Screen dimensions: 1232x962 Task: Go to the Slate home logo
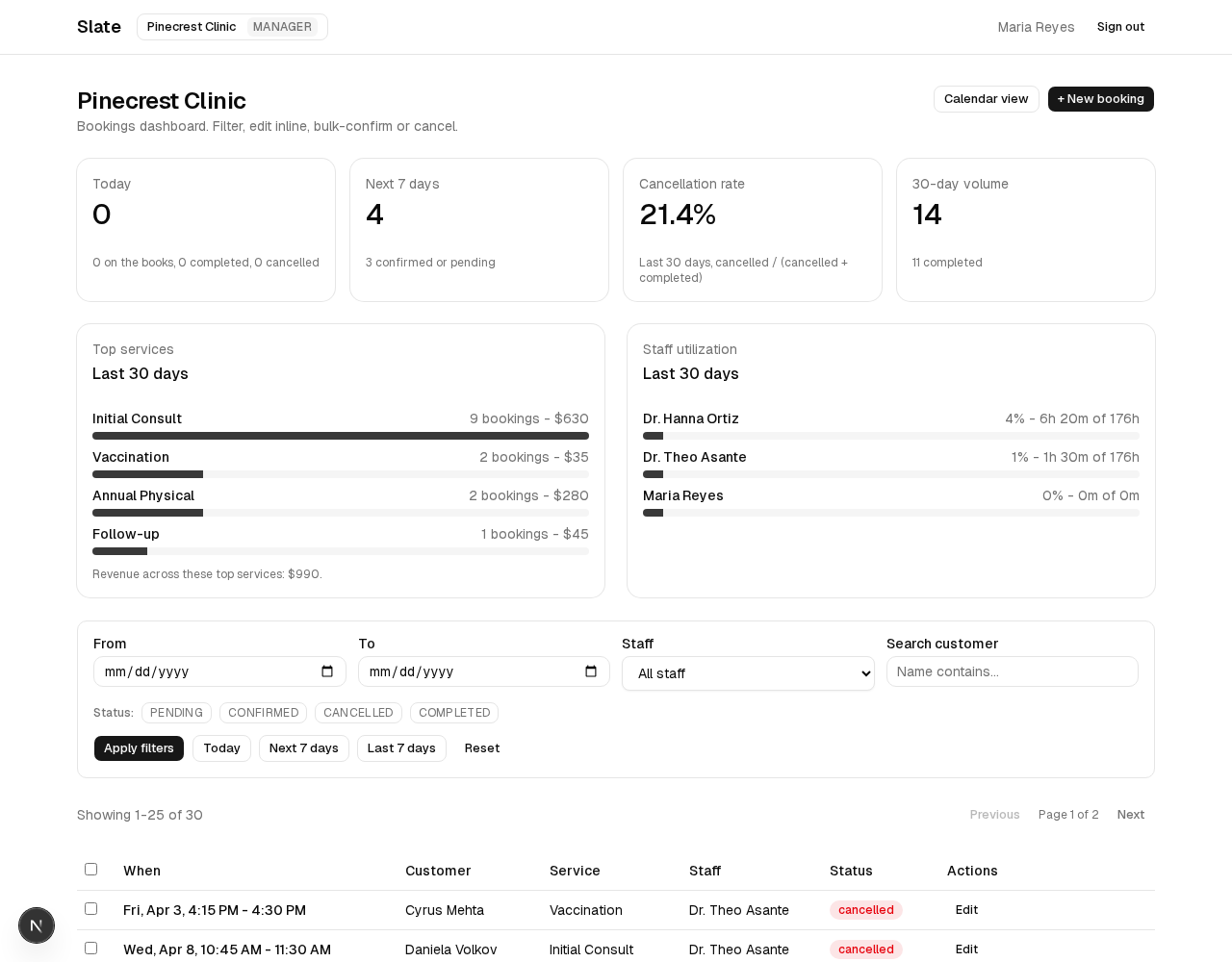click(99, 27)
